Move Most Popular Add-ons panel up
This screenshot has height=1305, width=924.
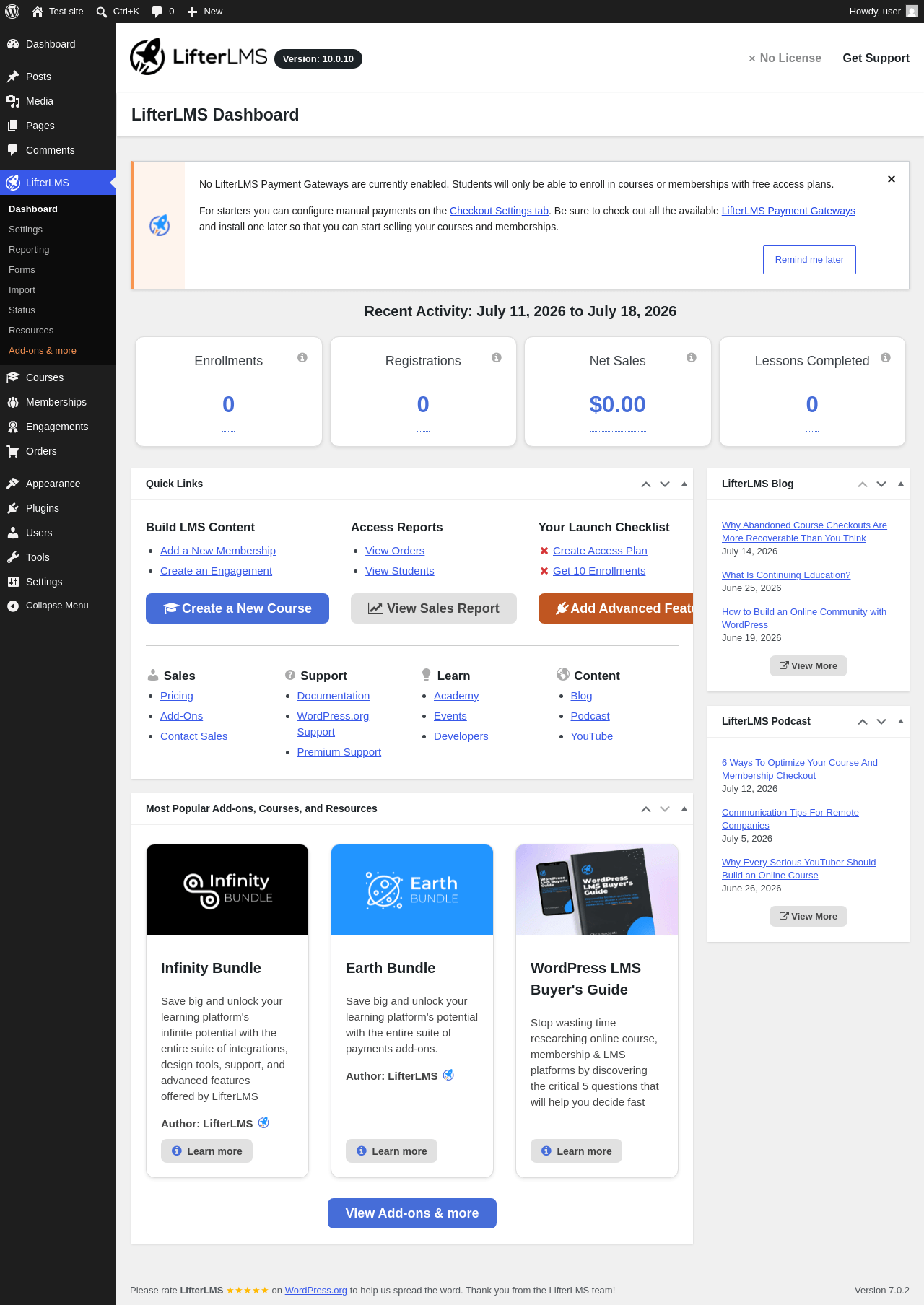pos(646,809)
